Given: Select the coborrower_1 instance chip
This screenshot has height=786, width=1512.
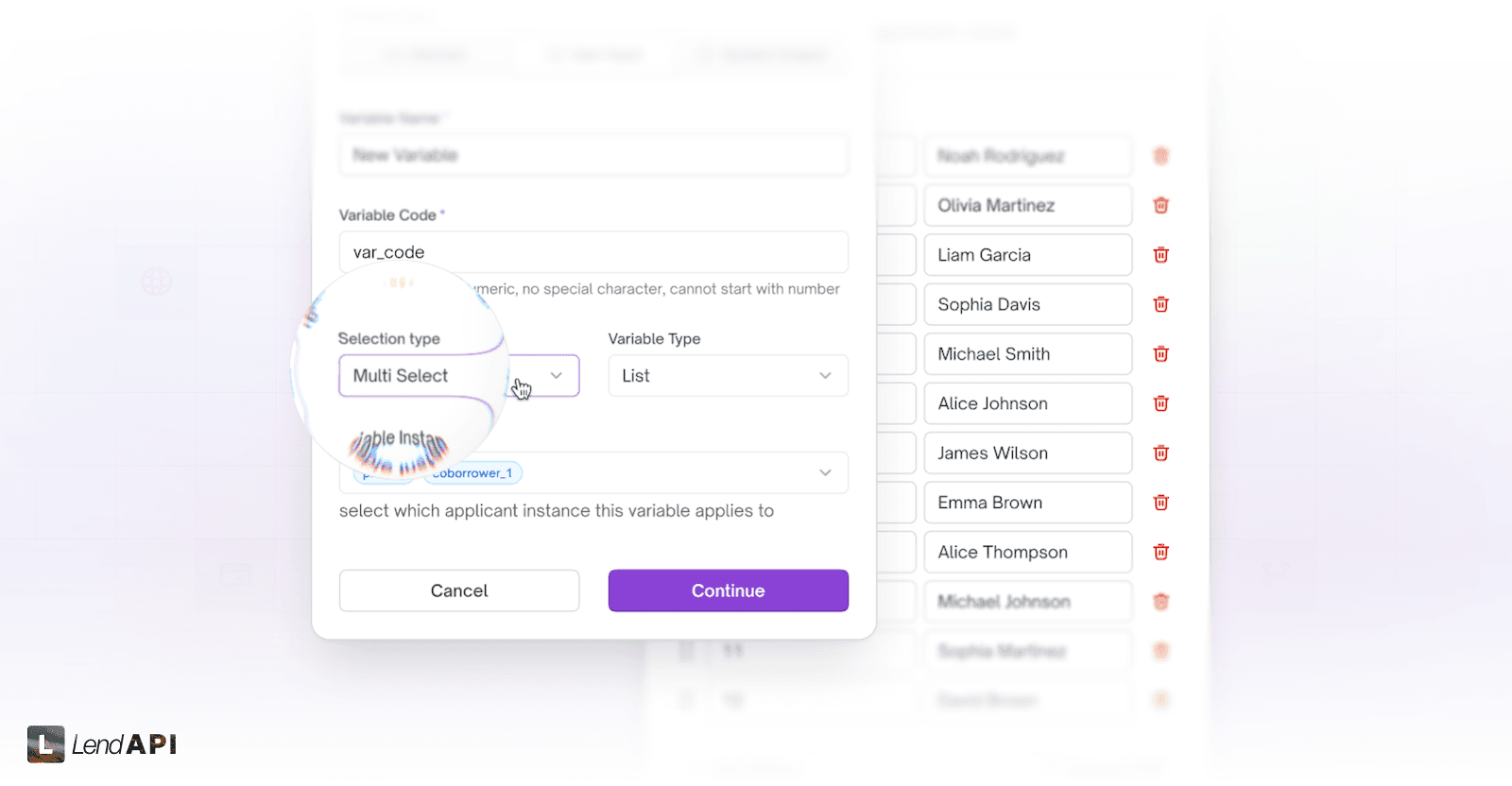Looking at the screenshot, I should coord(472,472).
